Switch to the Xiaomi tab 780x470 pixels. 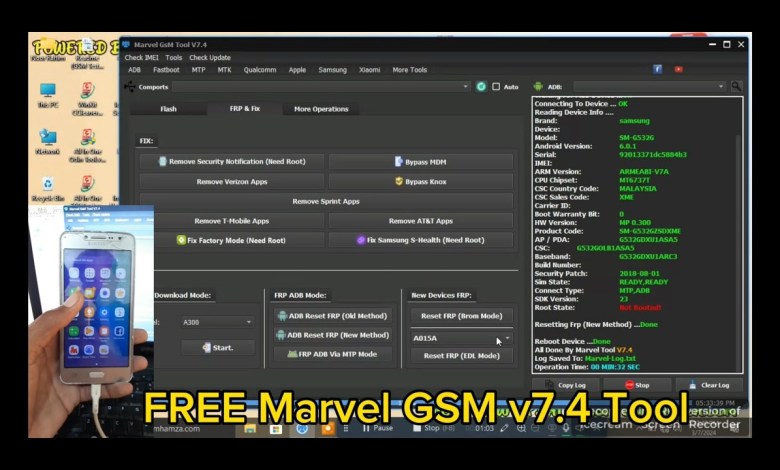click(370, 70)
